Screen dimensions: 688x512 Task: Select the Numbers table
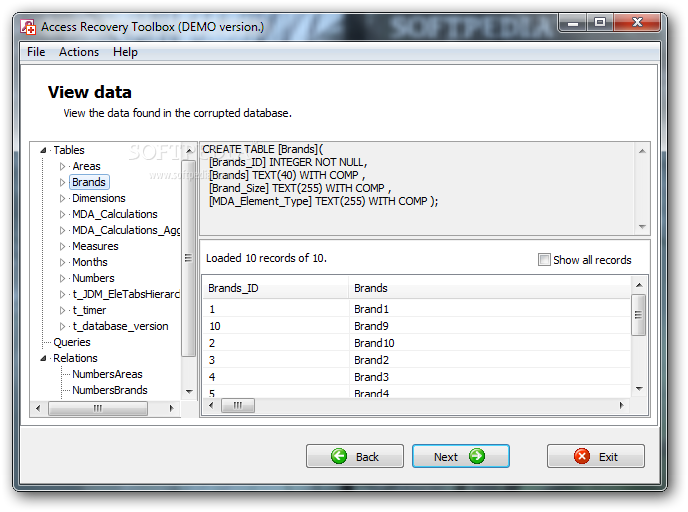93,278
